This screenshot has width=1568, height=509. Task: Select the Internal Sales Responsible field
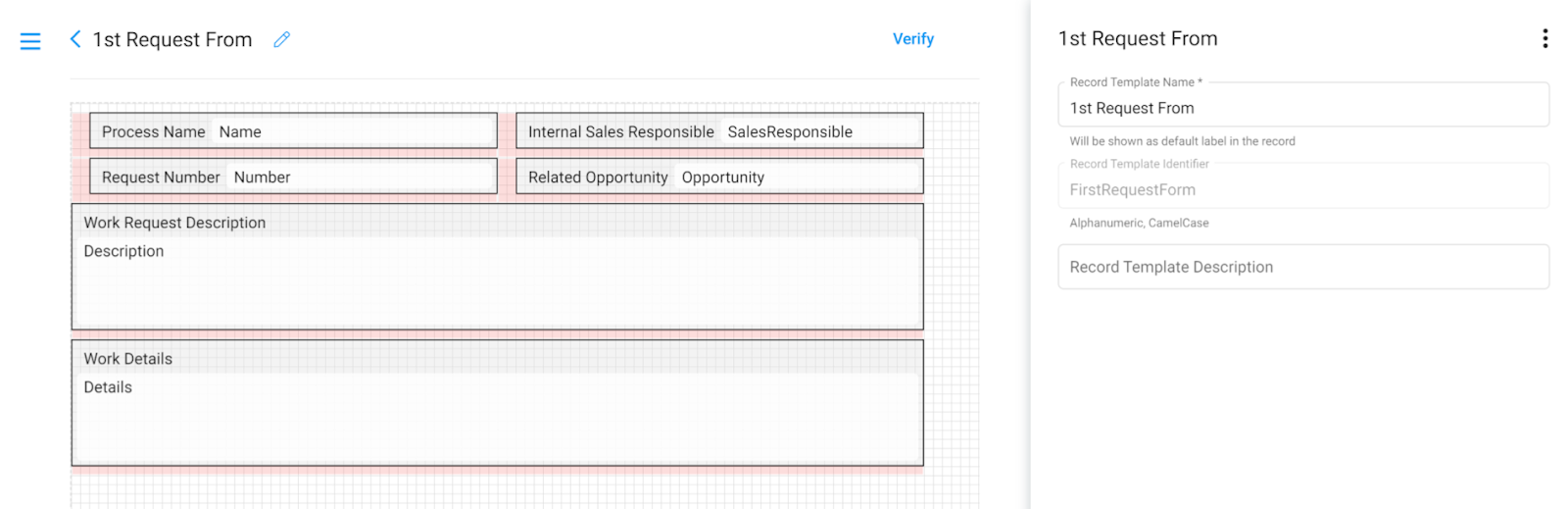tap(719, 131)
